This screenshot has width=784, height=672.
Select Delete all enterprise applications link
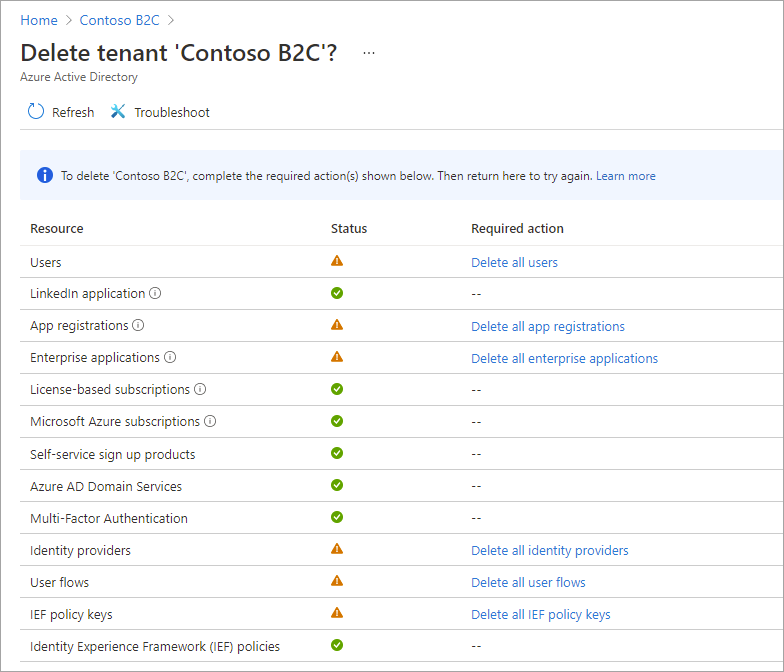pyautogui.click(x=564, y=358)
